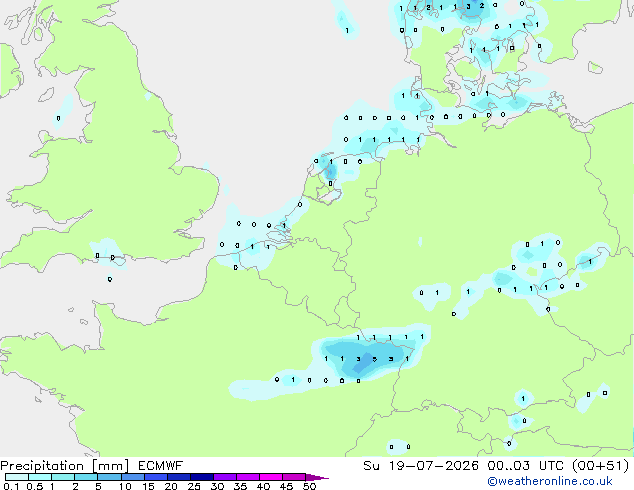Click the '[mm]' unit label
The image size is (634, 490).
pyautogui.click(x=110, y=466)
